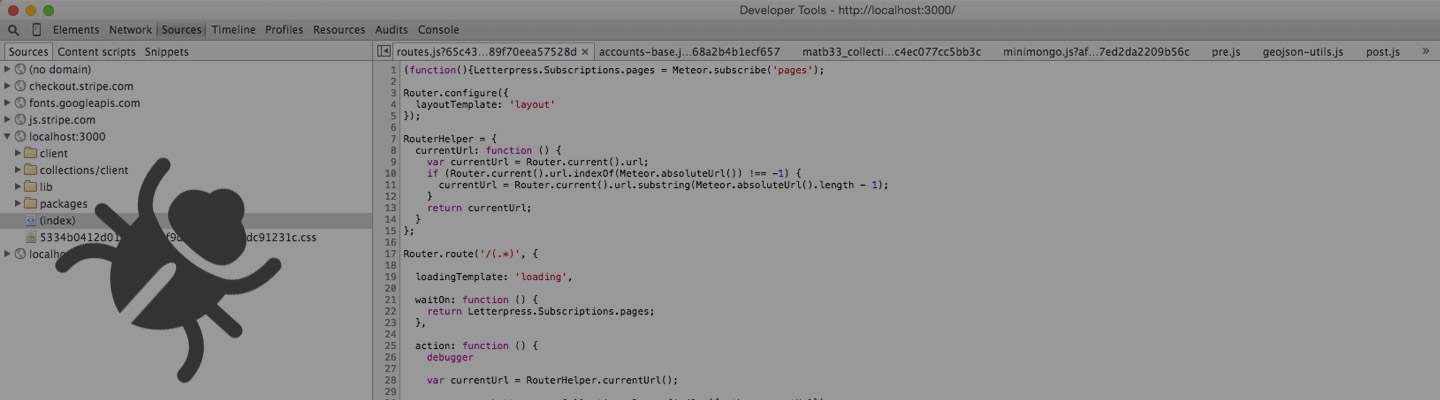This screenshot has height=400, width=1440.
Task: Expand the (no domain) tree node
Action: click(x=8, y=69)
